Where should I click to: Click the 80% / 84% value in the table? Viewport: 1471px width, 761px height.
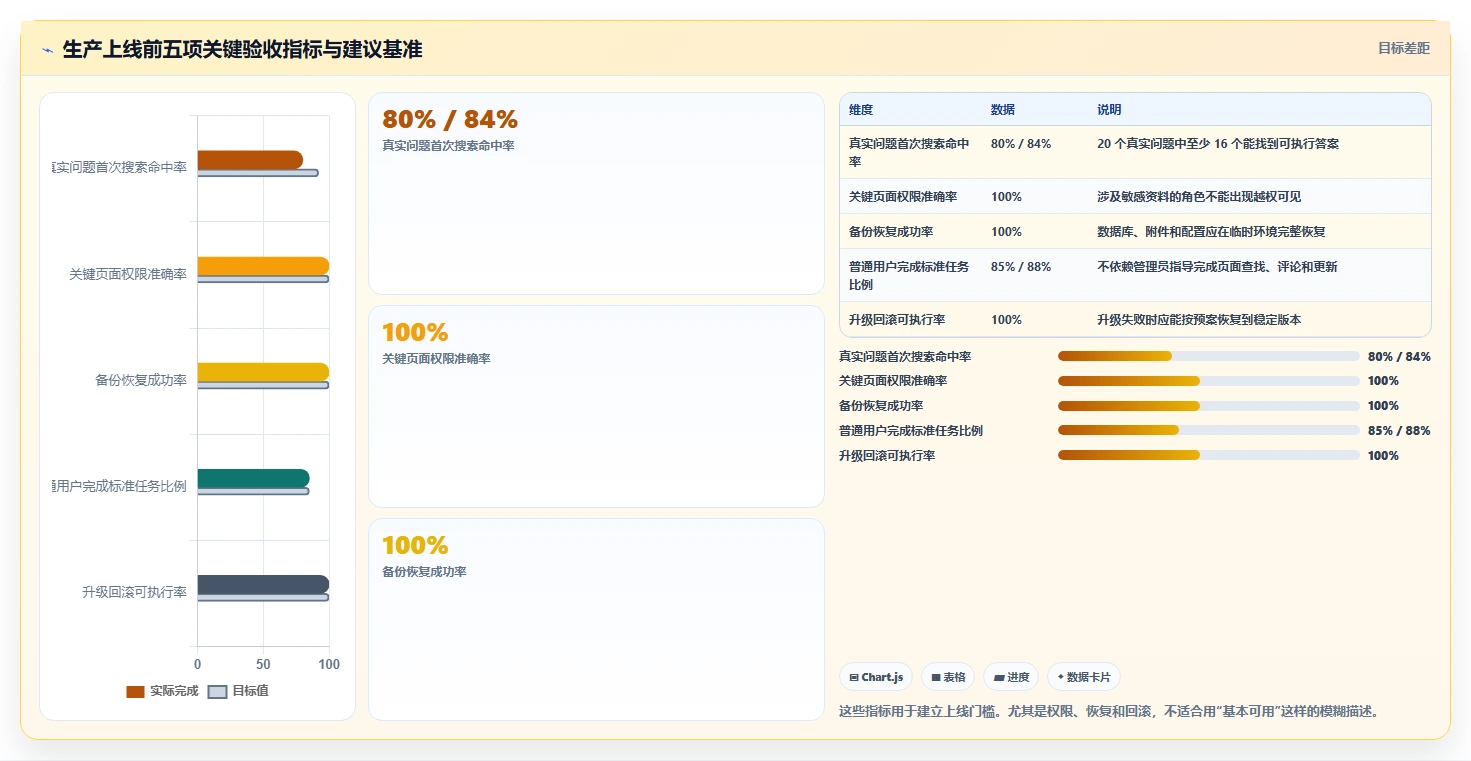[x=1021, y=144]
